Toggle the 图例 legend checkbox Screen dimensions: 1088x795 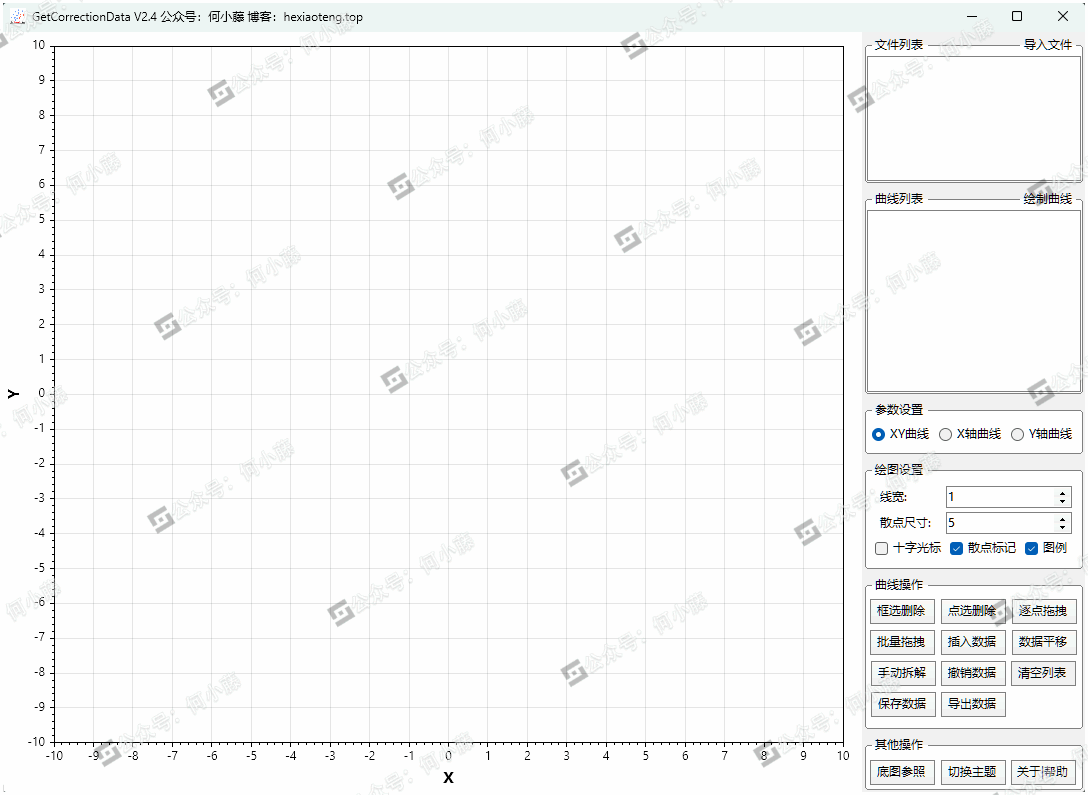pyautogui.click(x=1032, y=548)
